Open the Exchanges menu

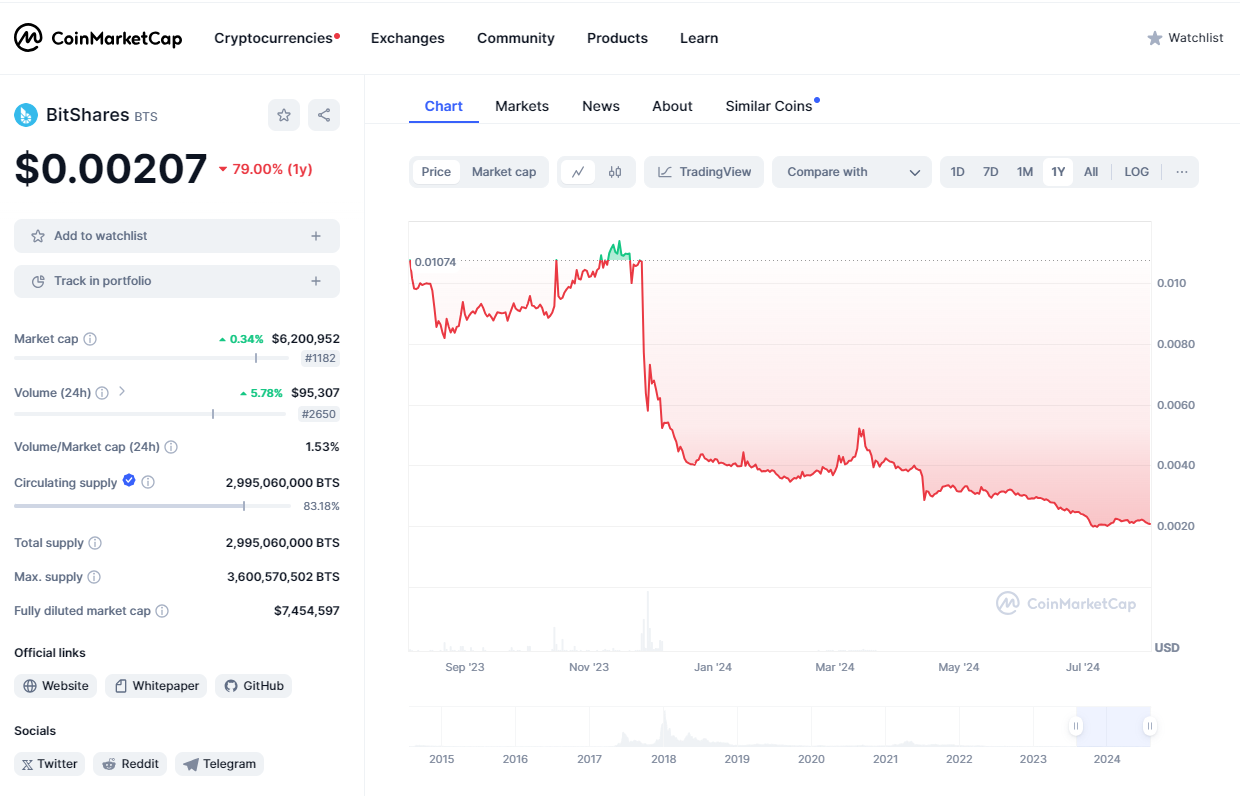[408, 38]
